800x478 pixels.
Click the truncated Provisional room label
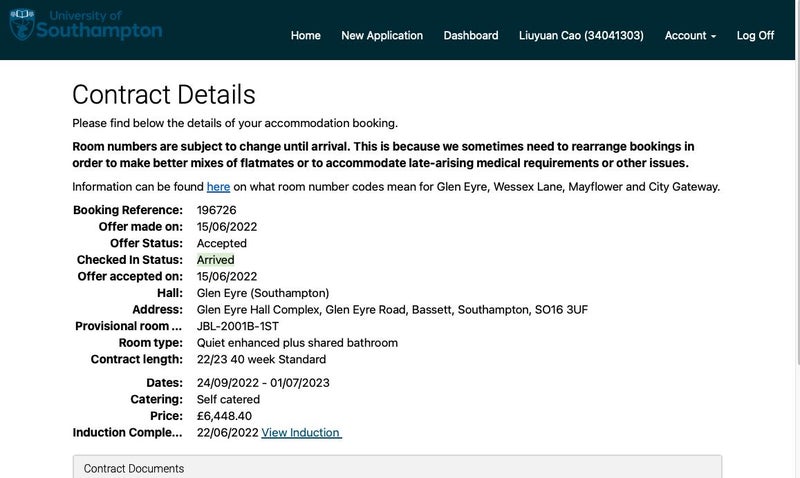(128, 326)
